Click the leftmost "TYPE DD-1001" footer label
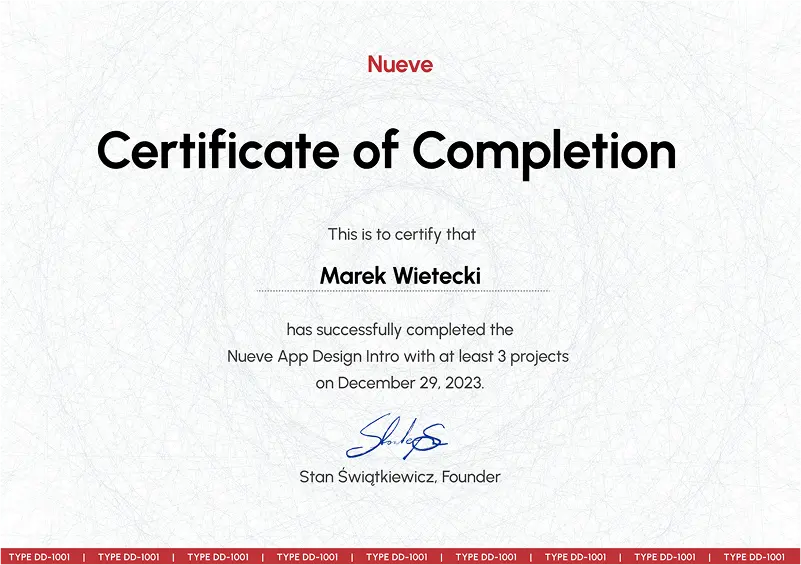 coord(39,557)
